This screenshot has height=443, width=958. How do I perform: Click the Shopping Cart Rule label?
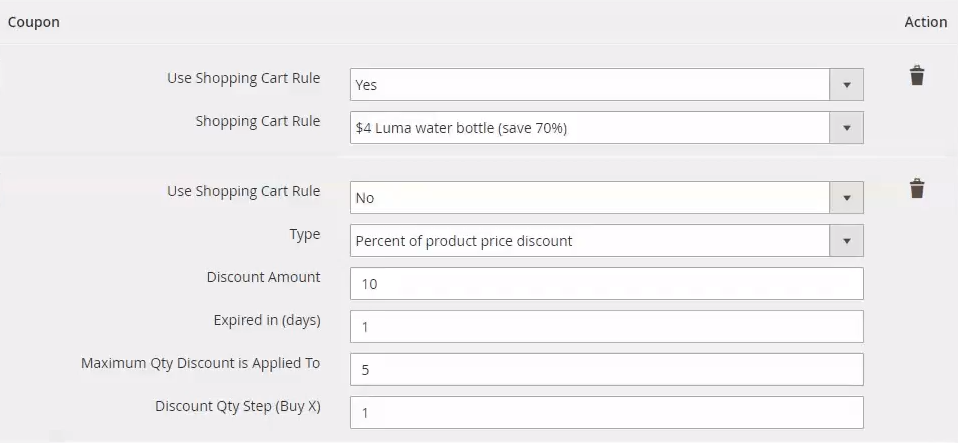click(257, 121)
